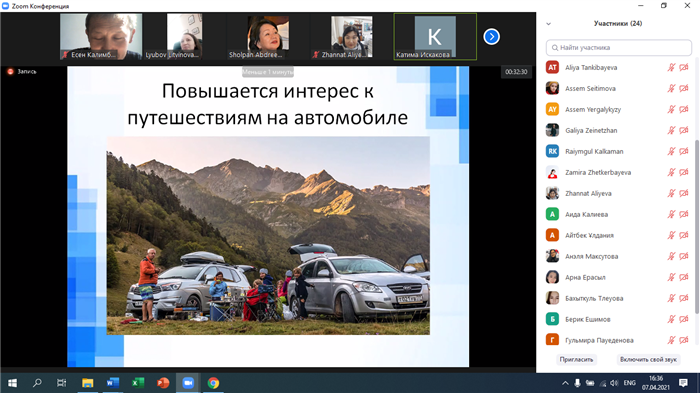Click the participants list scrollbar

[697, 227]
